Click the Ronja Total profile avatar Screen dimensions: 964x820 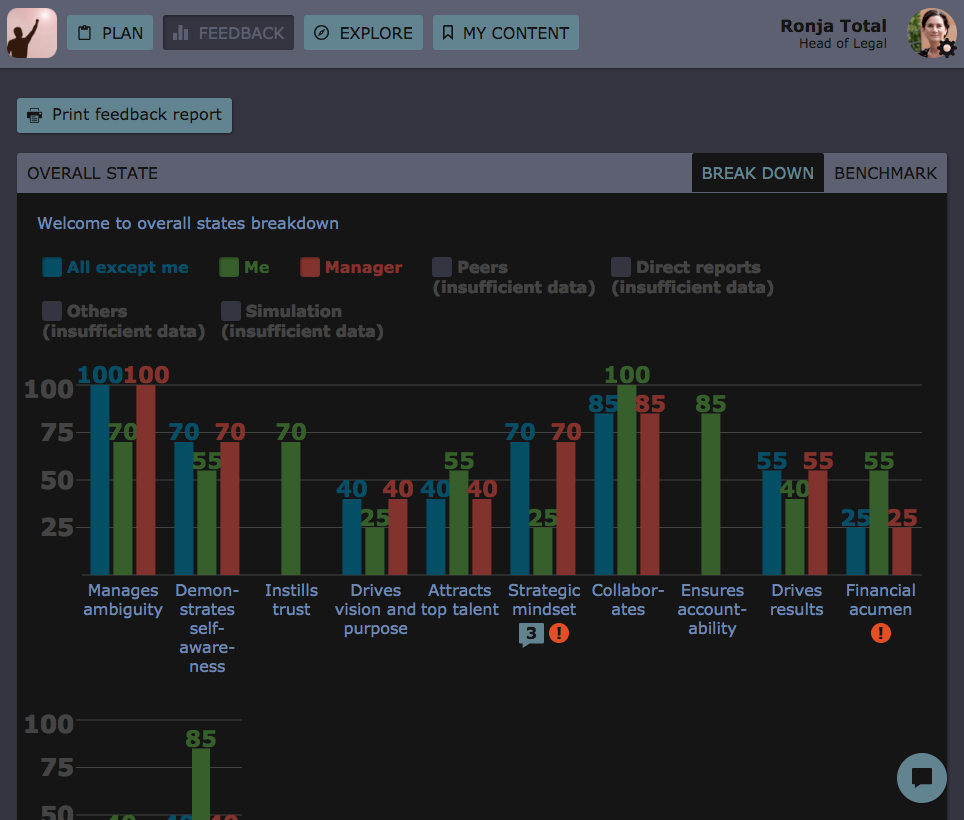[931, 33]
